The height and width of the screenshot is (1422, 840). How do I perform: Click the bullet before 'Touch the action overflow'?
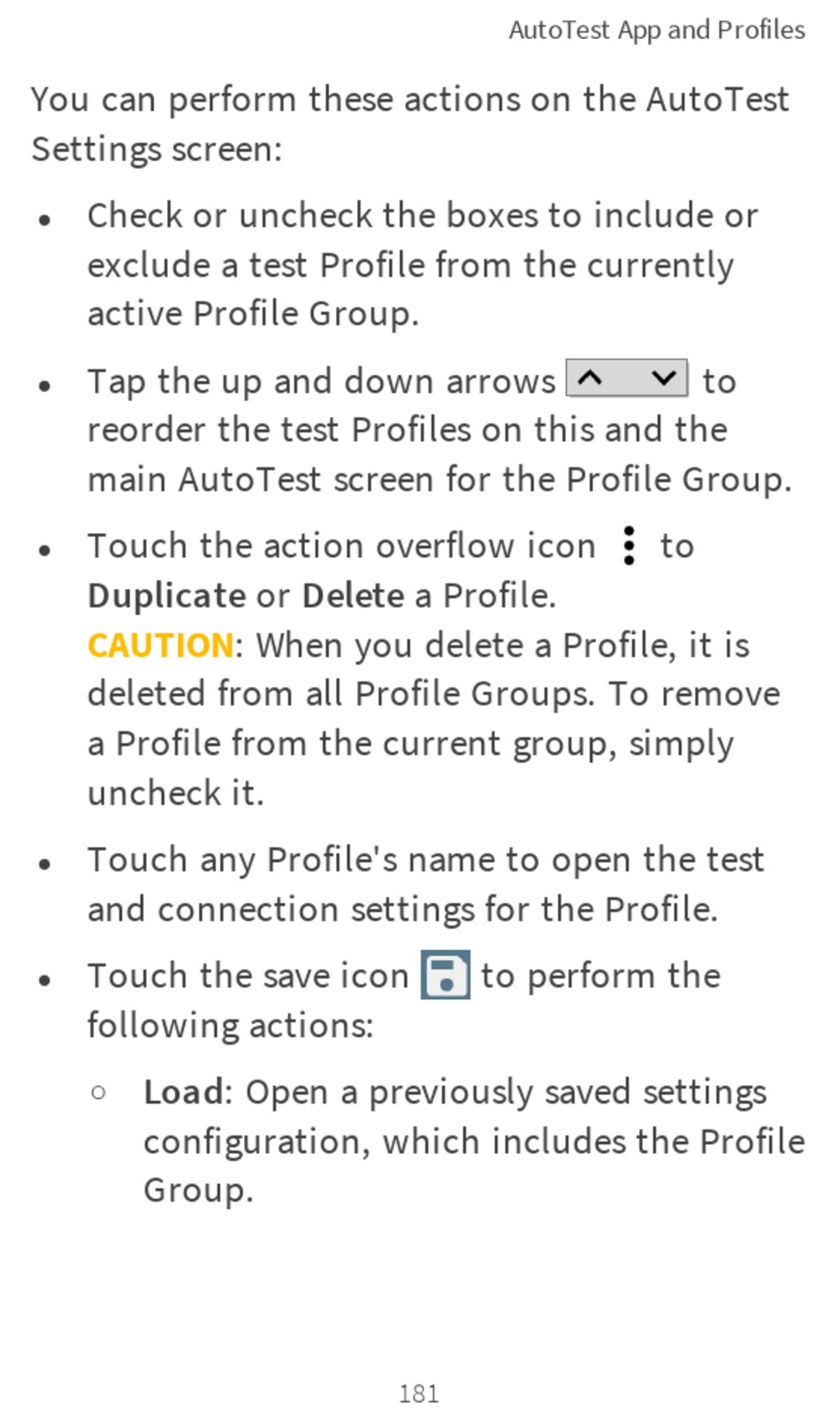[45, 550]
